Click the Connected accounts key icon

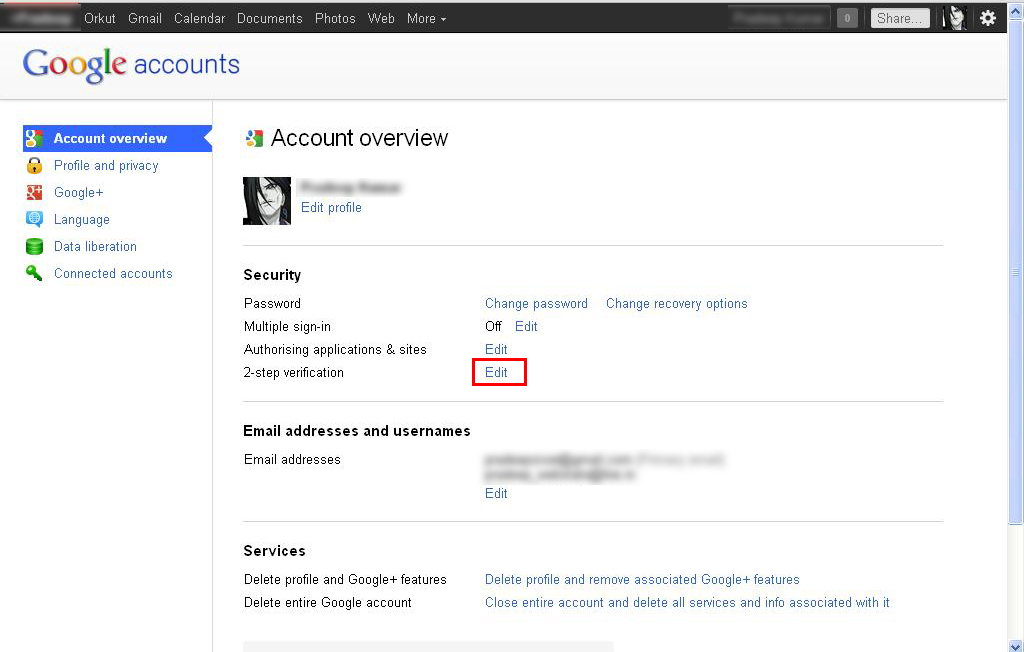pyautogui.click(x=35, y=273)
